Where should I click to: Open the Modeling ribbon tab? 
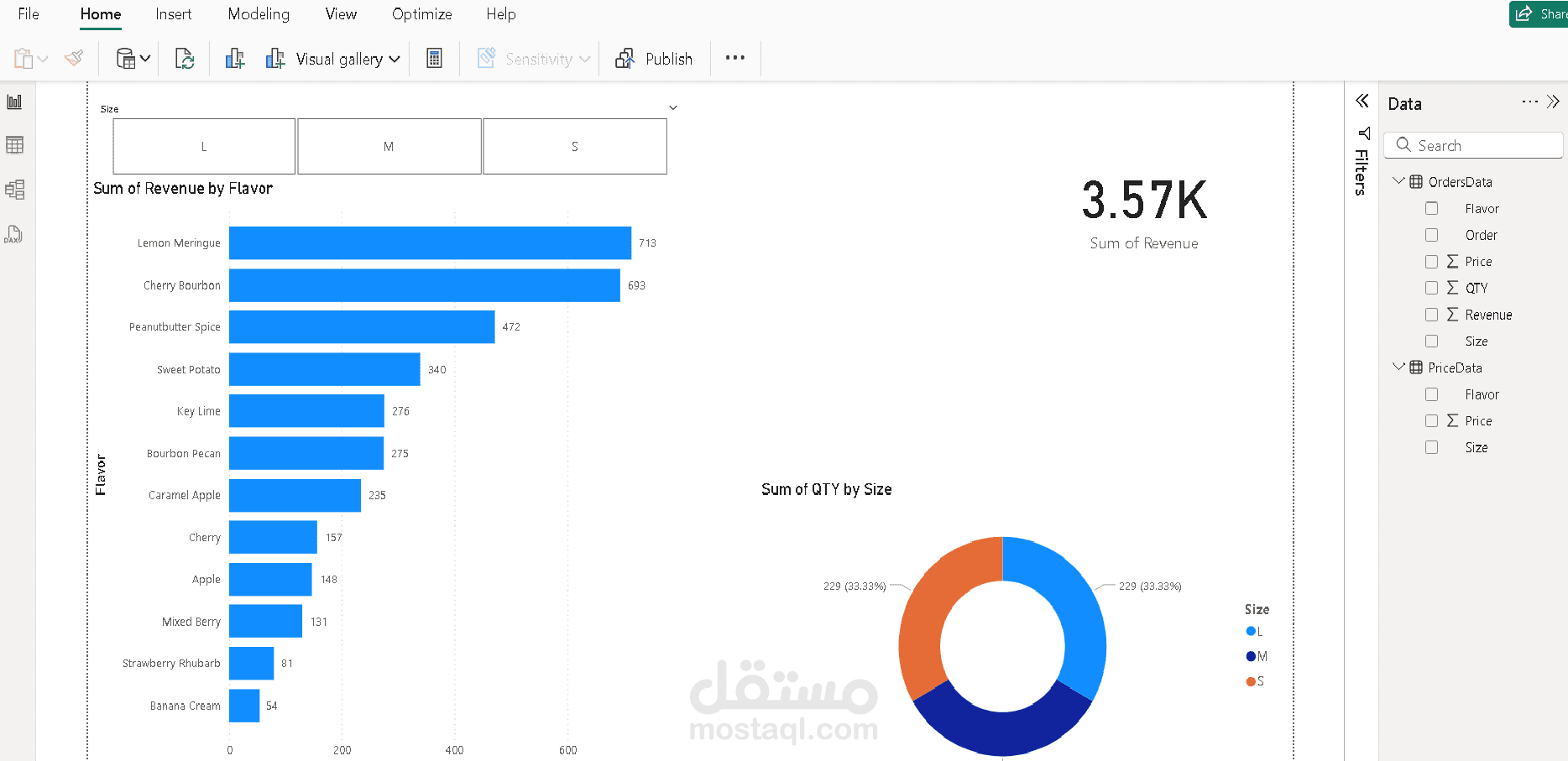pos(259,14)
